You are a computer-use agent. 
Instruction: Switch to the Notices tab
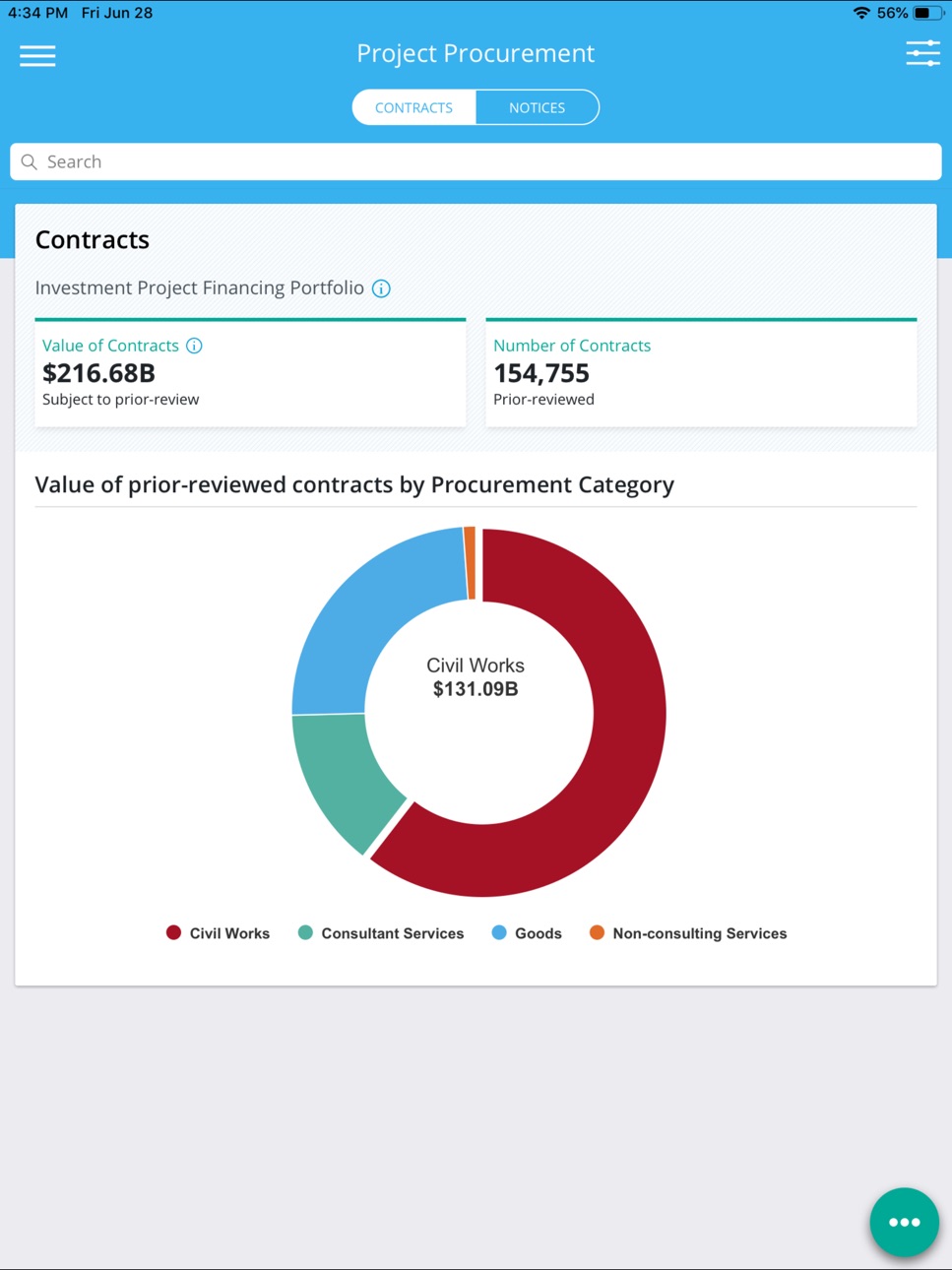(537, 107)
